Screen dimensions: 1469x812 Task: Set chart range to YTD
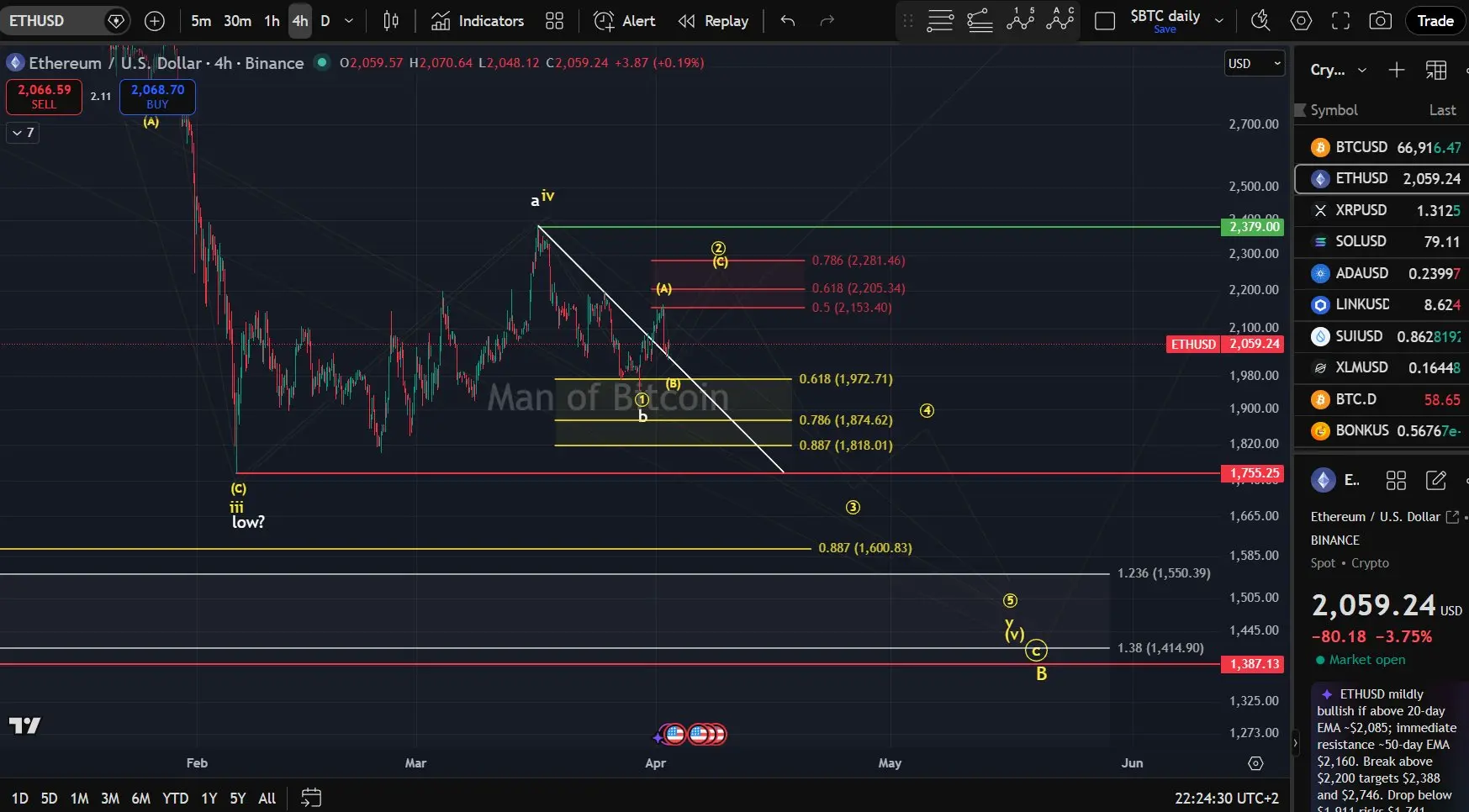(x=175, y=799)
